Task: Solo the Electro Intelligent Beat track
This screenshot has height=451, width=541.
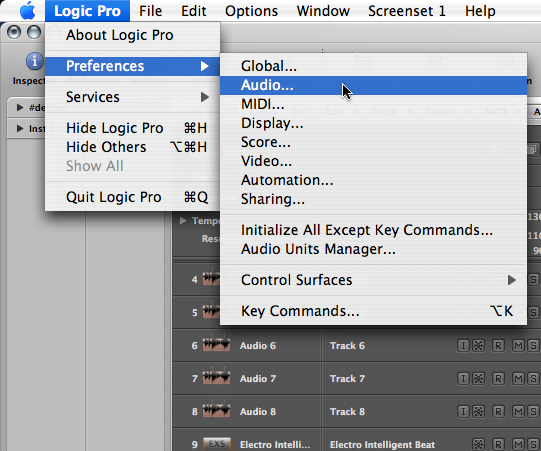Action: tap(533, 444)
